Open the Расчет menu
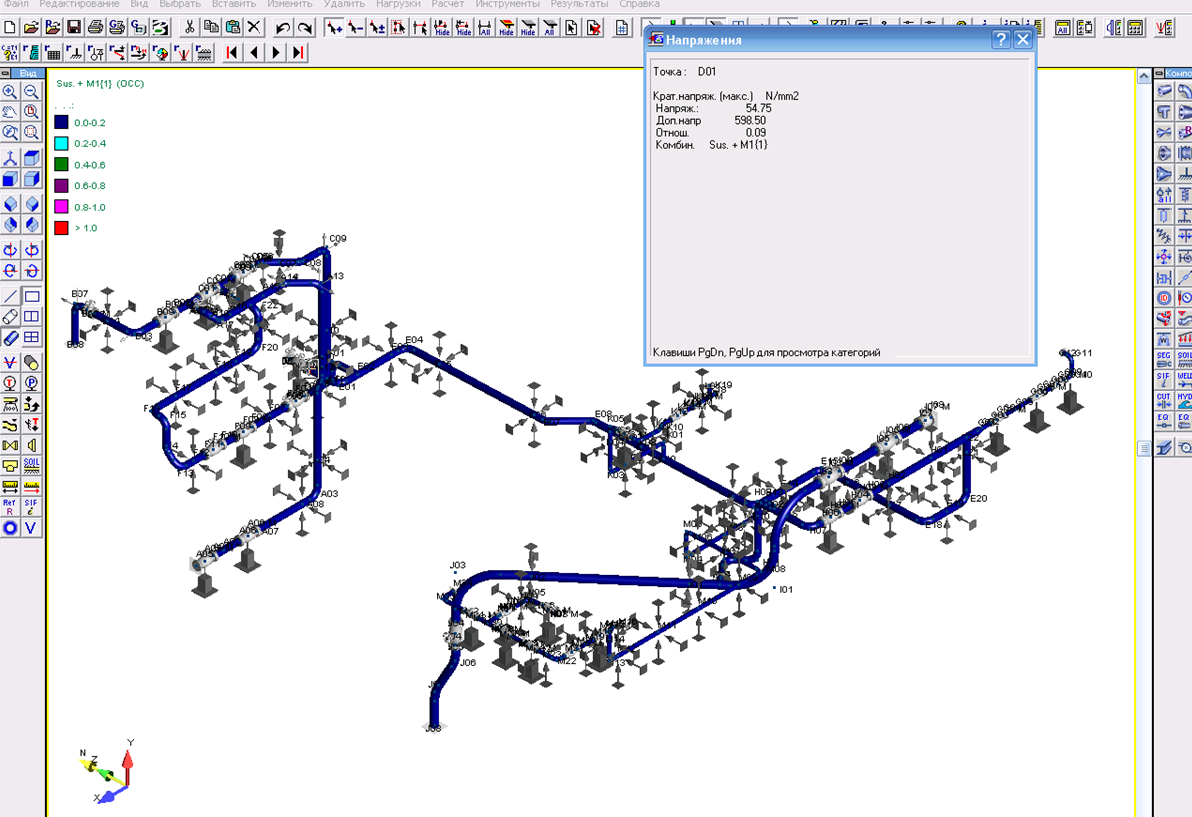Viewport: 1192px width, 817px height. click(x=448, y=4)
